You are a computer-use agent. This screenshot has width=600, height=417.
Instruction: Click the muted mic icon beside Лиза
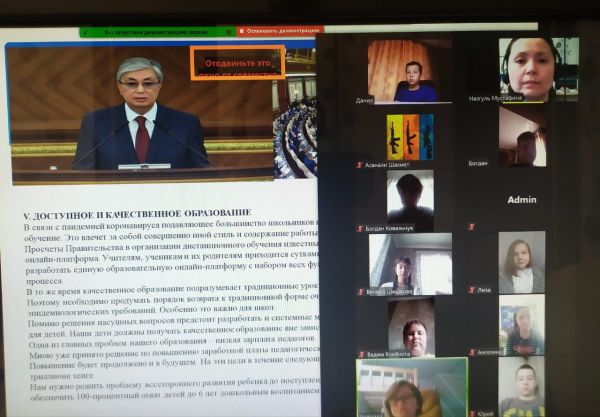(x=471, y=289)
